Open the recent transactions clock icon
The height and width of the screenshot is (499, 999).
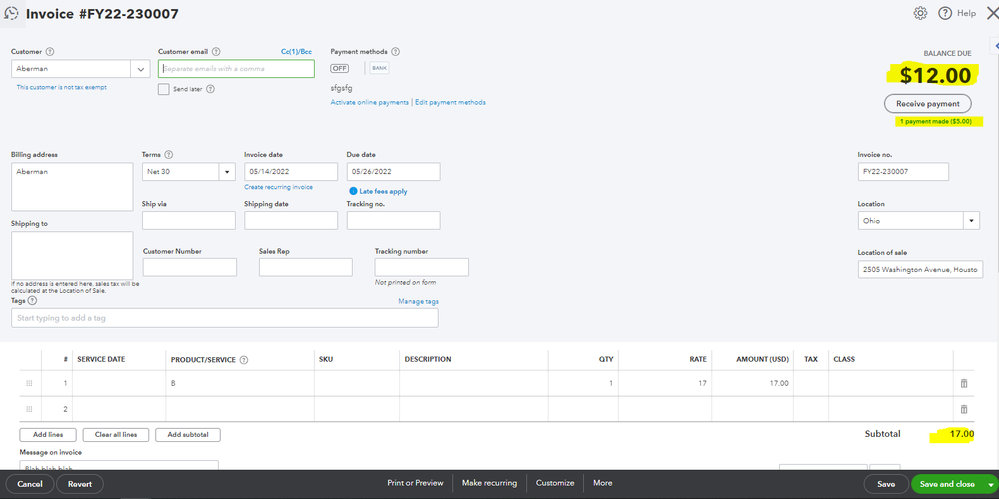[x=11, y=13]
